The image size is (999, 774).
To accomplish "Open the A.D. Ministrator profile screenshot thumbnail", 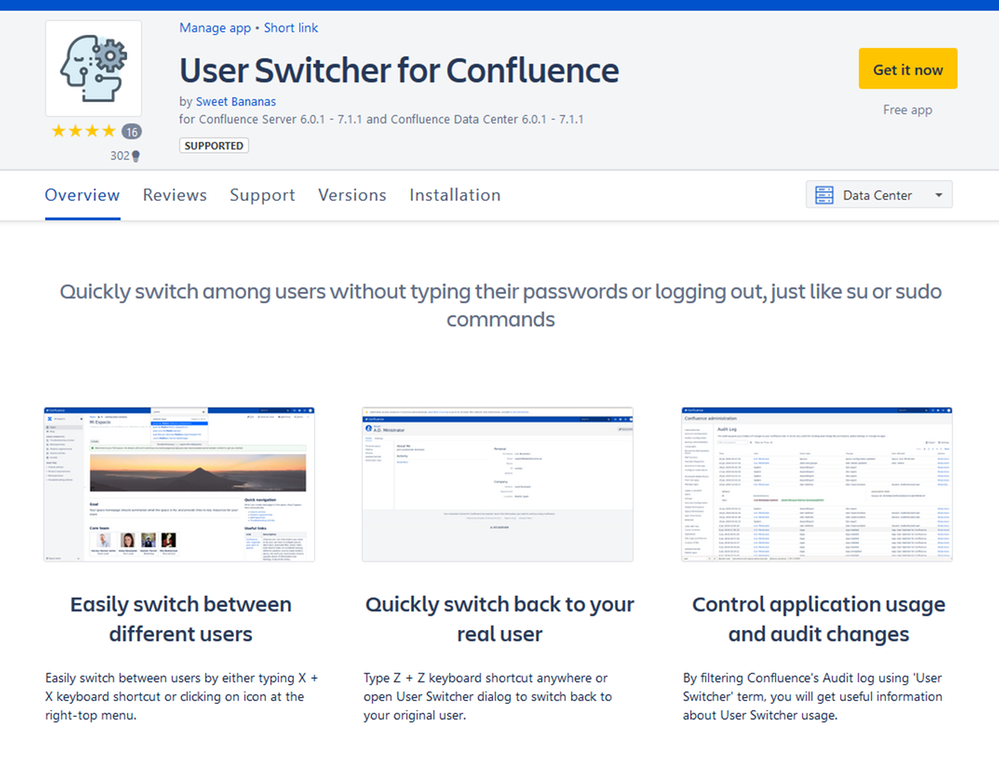I will coord(498,484).
